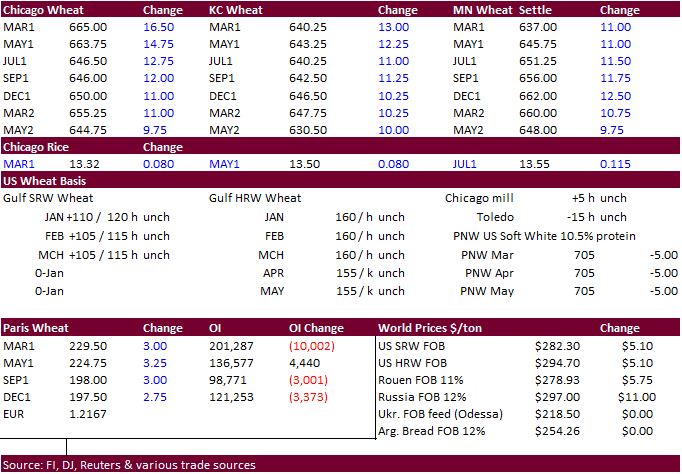Select the Toledo basis row label
Viewport: 682px width, 474px height.
496,216
